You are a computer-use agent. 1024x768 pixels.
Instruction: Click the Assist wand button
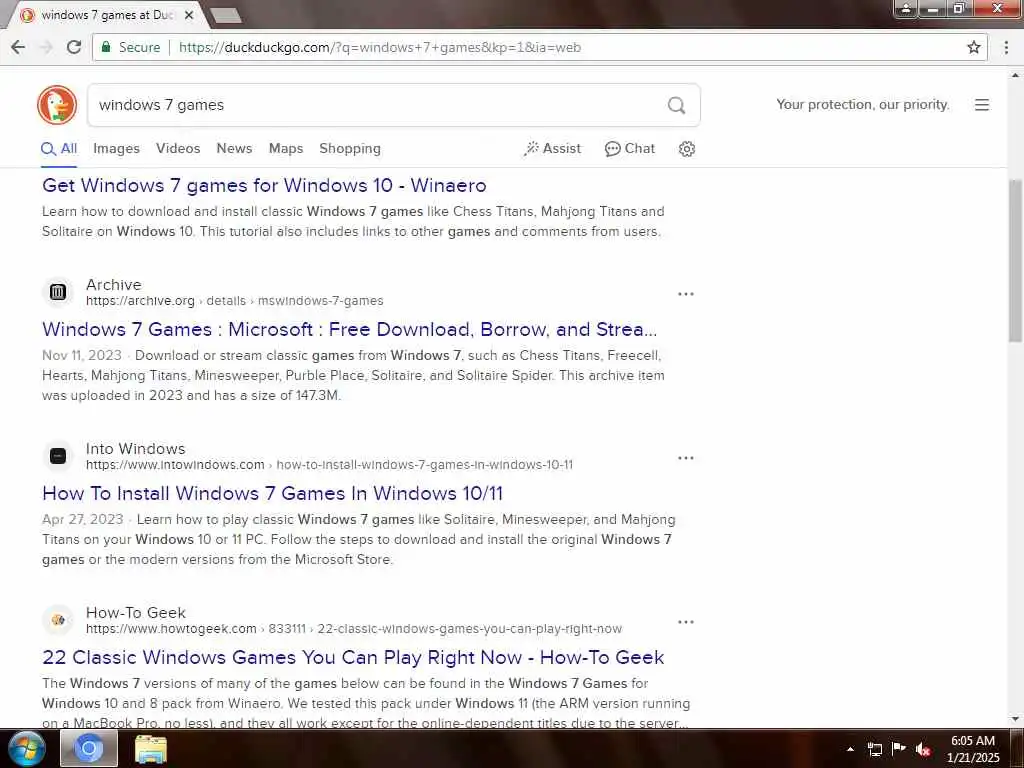[552, 149]
